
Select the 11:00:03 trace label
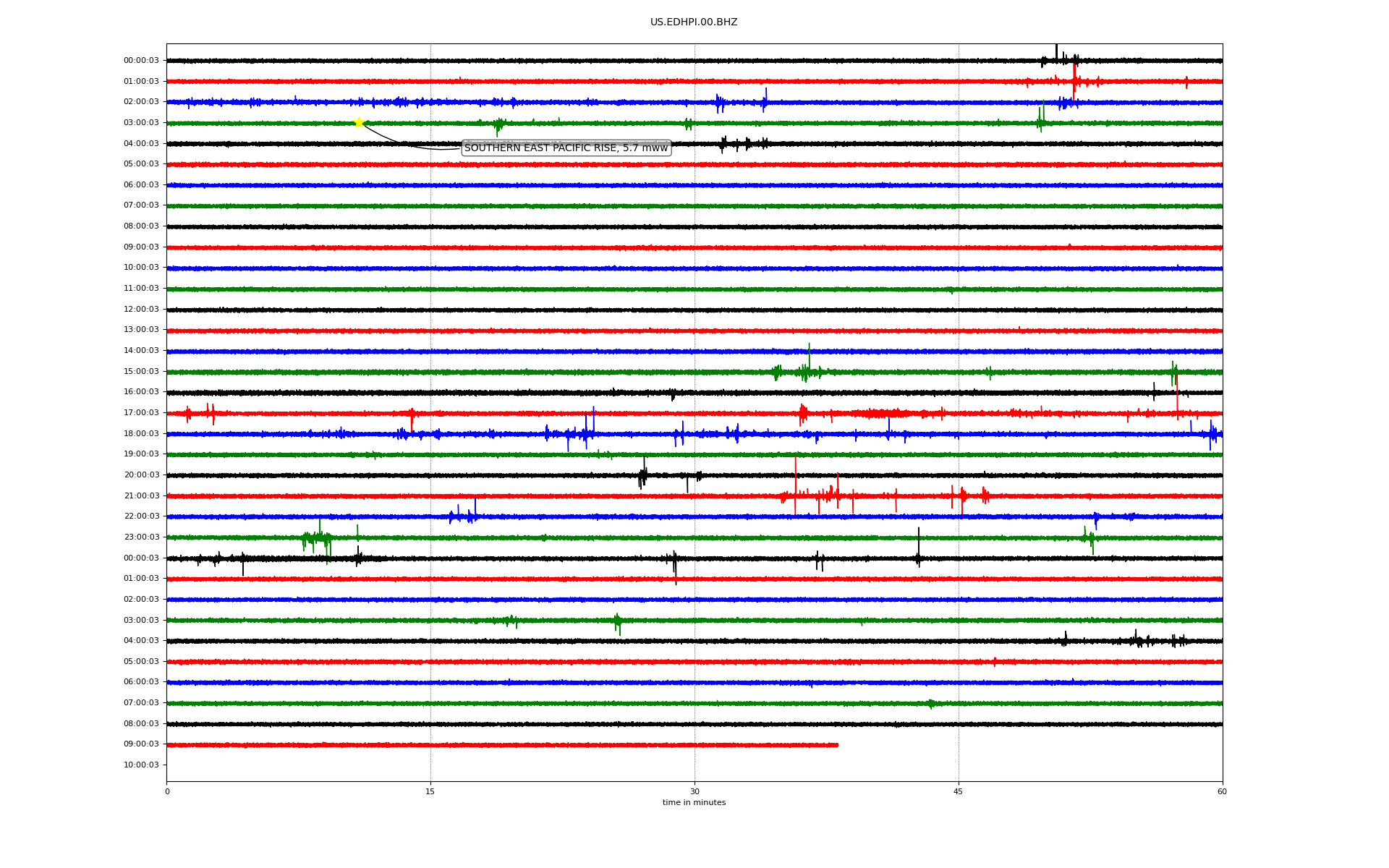(x=141, y=289)
